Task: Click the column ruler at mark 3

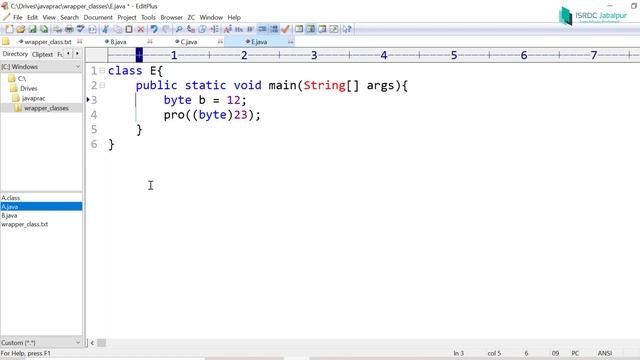Action: tap(314, 55)
